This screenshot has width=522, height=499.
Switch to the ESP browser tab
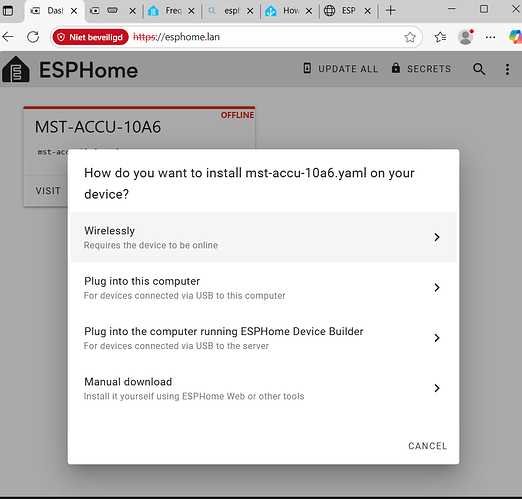click(348, 11)
